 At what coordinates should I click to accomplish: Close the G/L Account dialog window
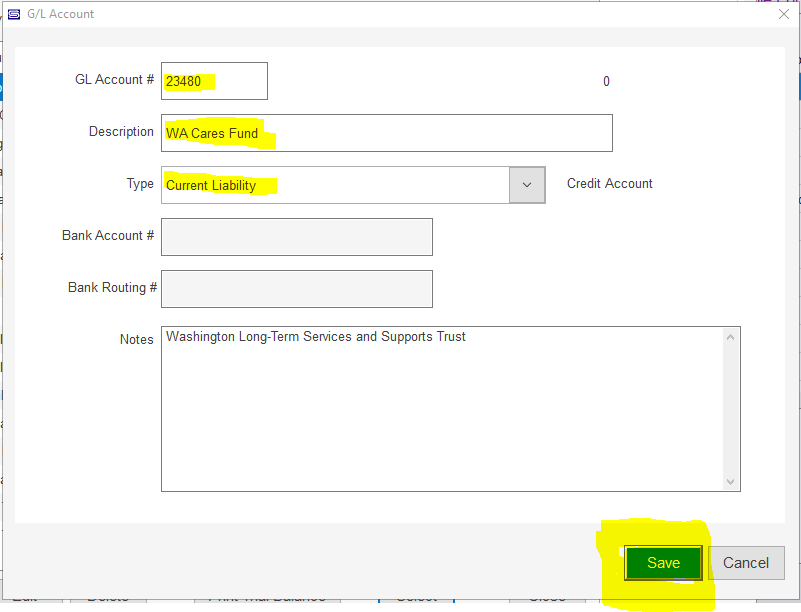pos(783,14)
